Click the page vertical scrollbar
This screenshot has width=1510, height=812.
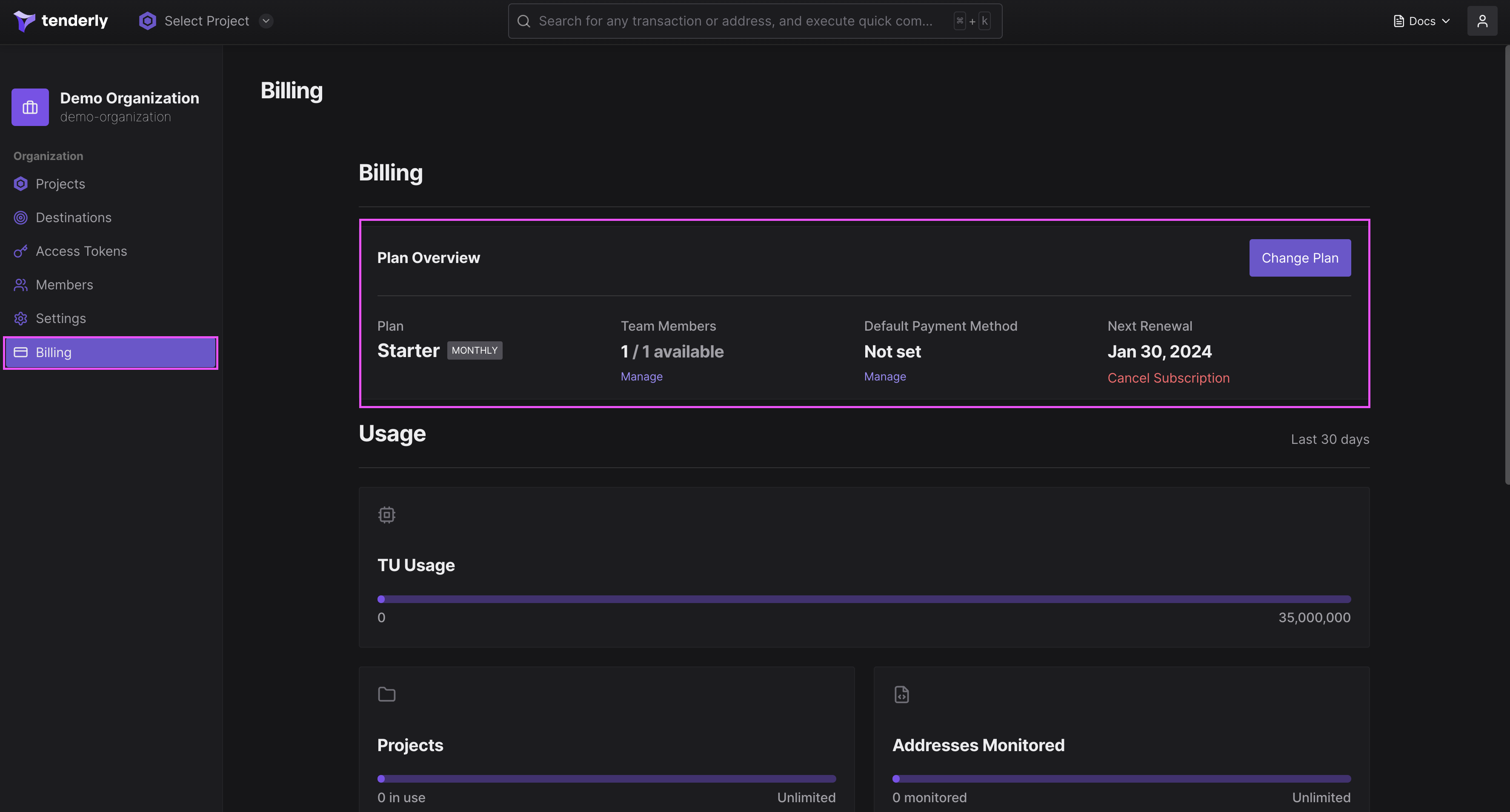pyautogui.click(x=1507, y=264)
